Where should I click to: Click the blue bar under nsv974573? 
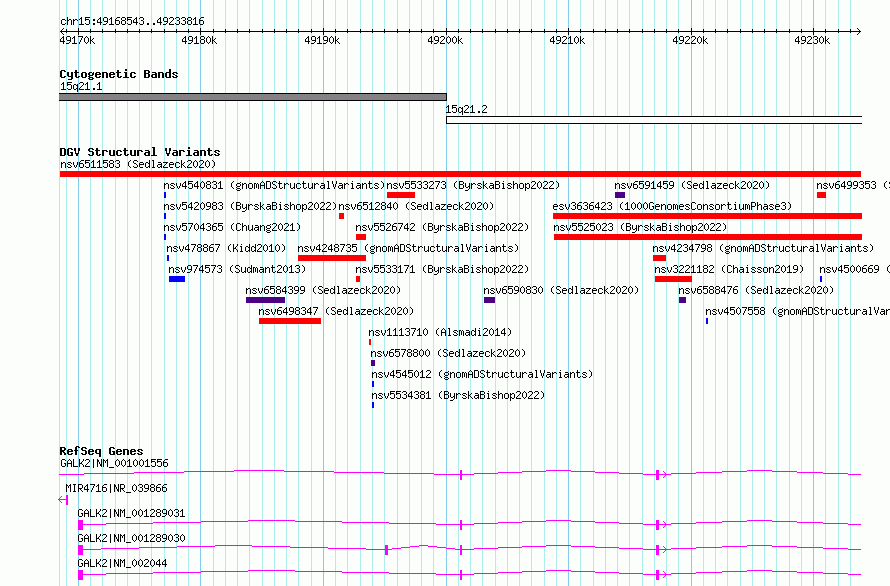177,279
